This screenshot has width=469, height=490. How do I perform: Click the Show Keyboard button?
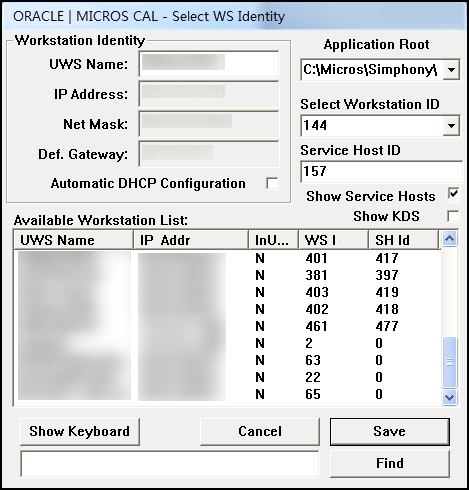pyautogui.click(x=80, y=432)
